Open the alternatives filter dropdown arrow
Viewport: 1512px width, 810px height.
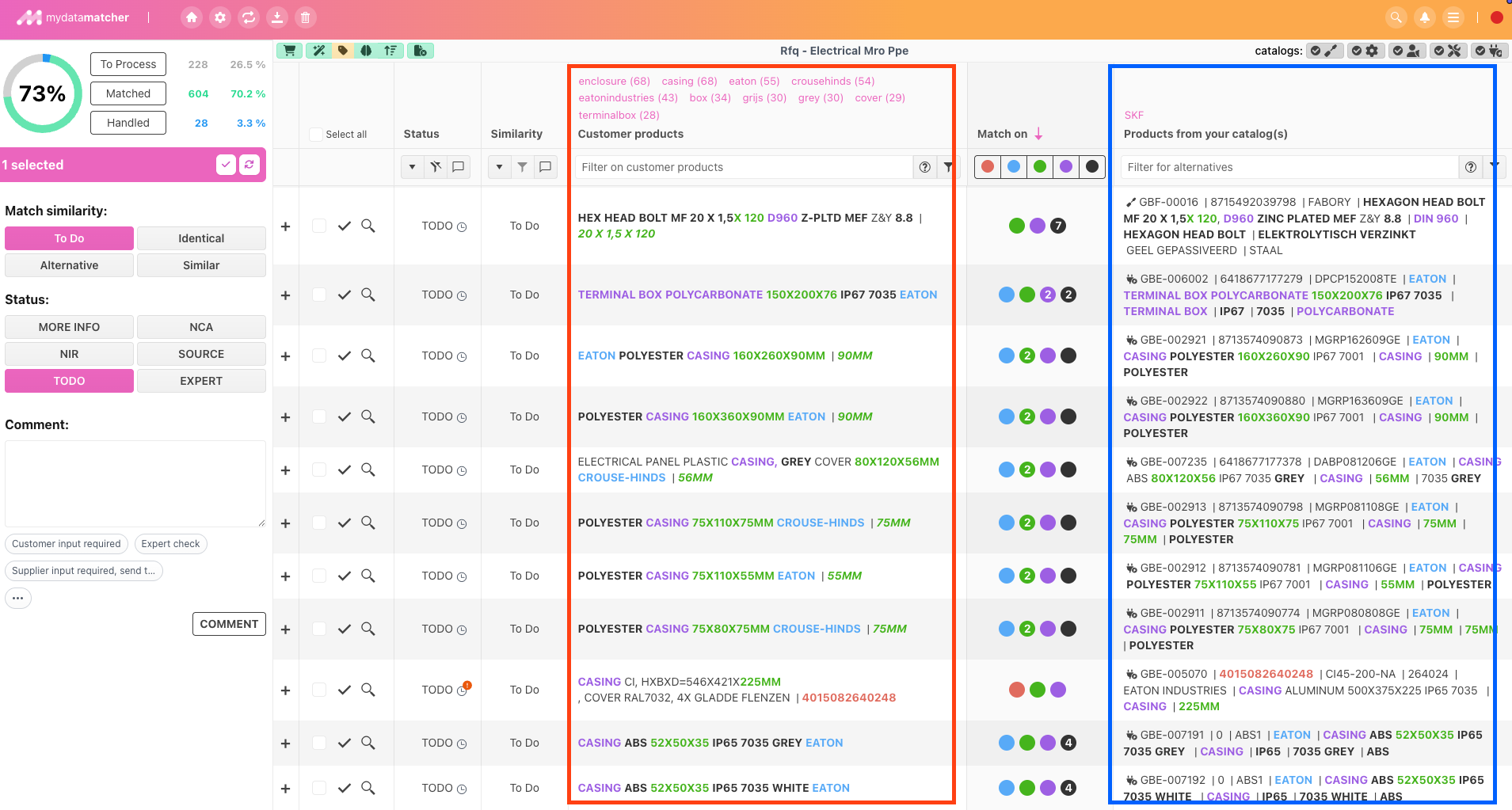1494,167
